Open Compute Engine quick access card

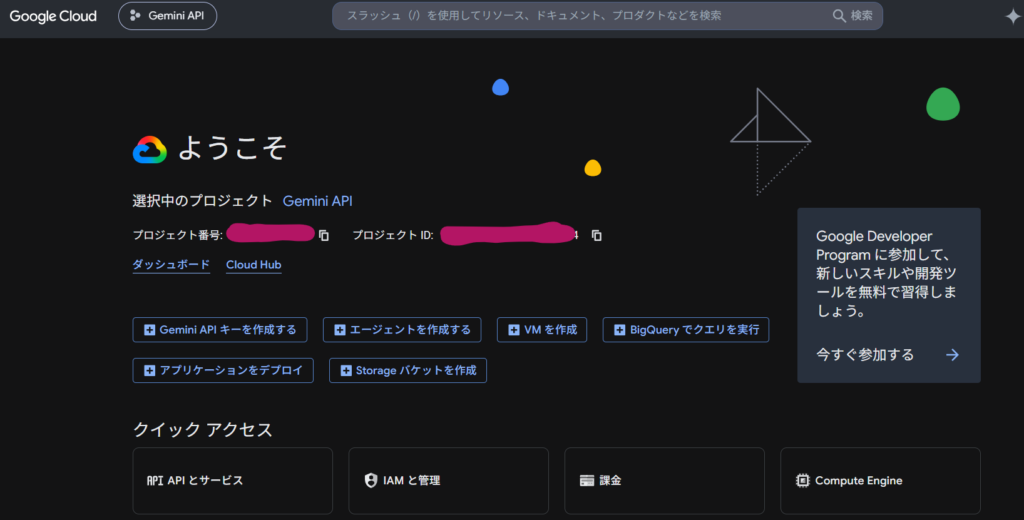(880, 481)
